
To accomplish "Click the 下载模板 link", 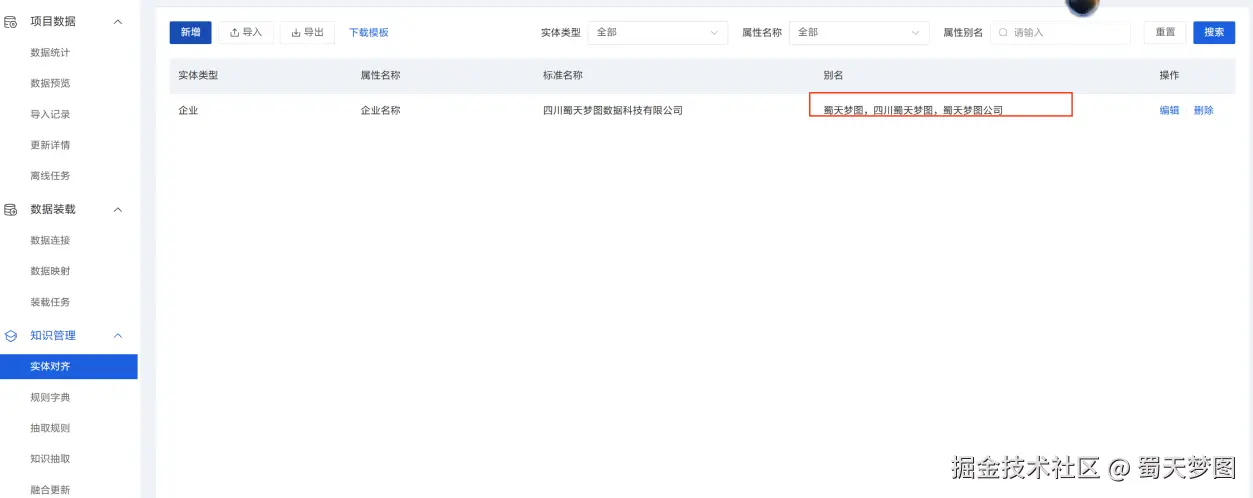I will point(368,33).
